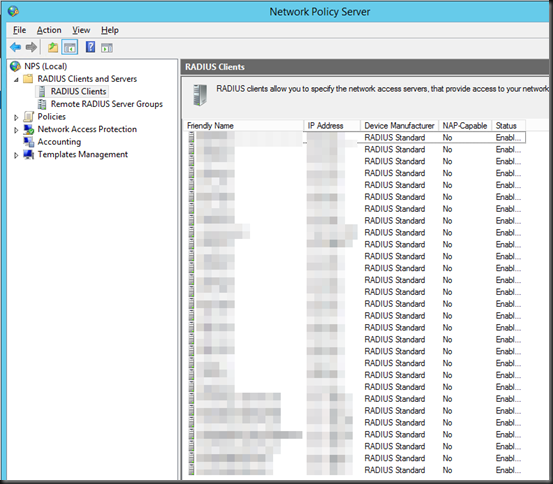The image size is (553, 484).
Task: Sort by Friendly Name column header
Action: (243, 126)
